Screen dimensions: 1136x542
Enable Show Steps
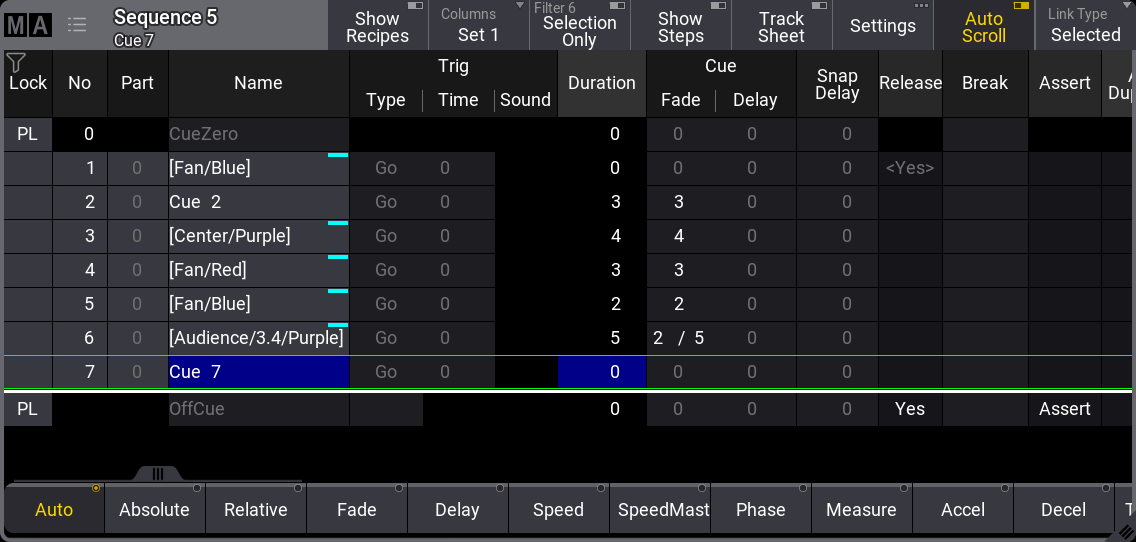point(680,26)
